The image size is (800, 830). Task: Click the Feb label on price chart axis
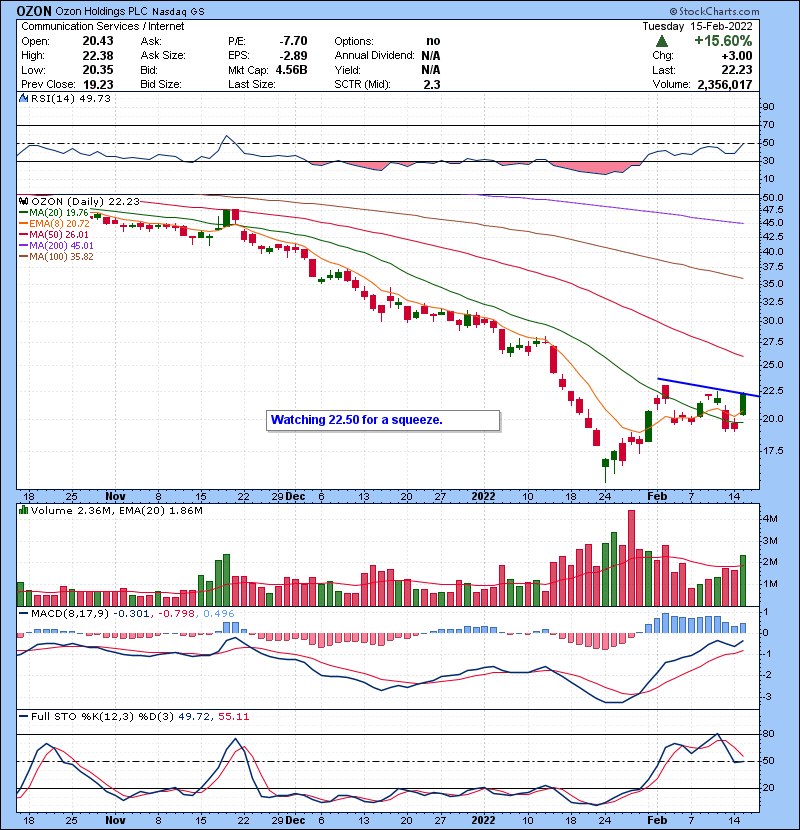point(657,497)
